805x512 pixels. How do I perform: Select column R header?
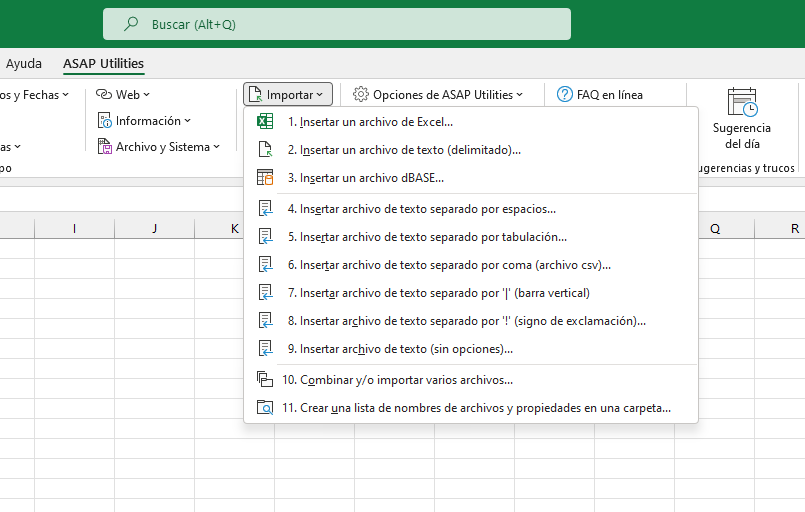coord(780,229)
